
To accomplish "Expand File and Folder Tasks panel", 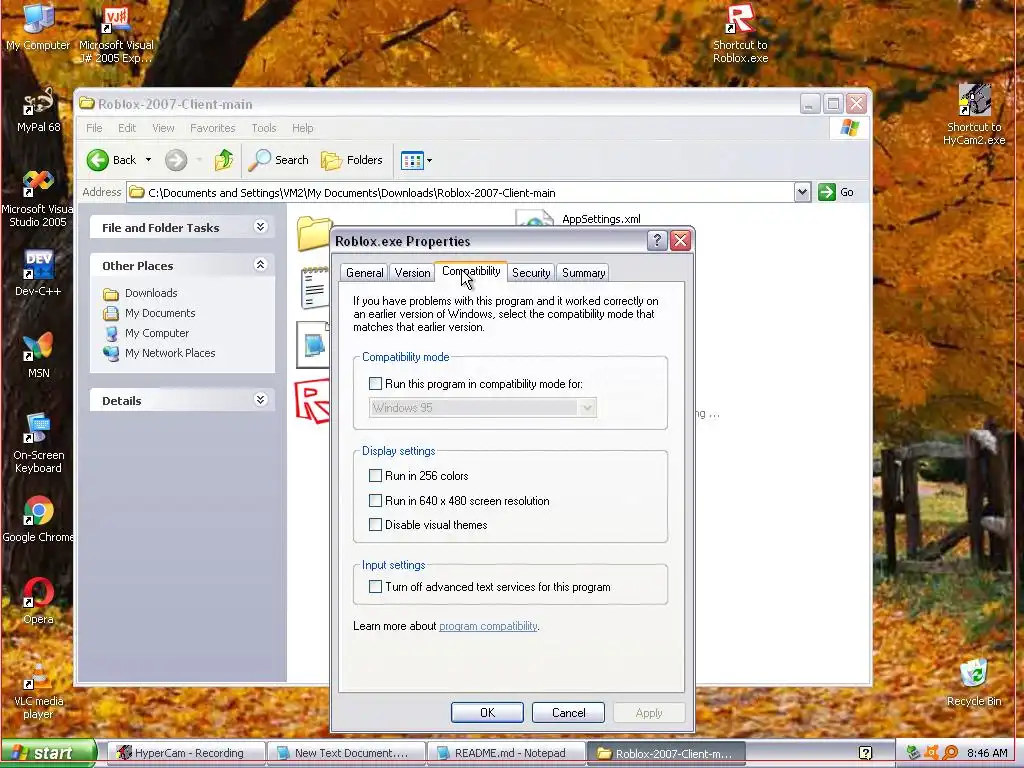I will coord(261,227).
